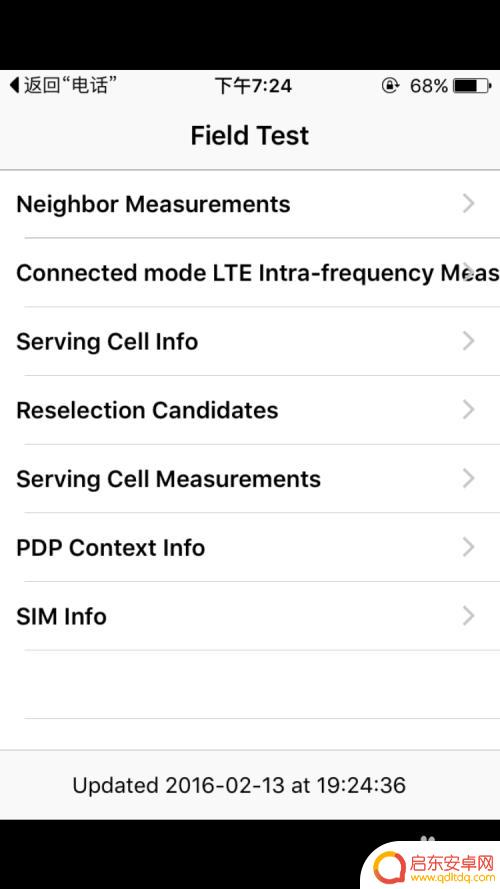The width and height of the screenshot is (500, 889).
Task: Tap the chevron next to PDP Context Info
Action: point(468,547)
